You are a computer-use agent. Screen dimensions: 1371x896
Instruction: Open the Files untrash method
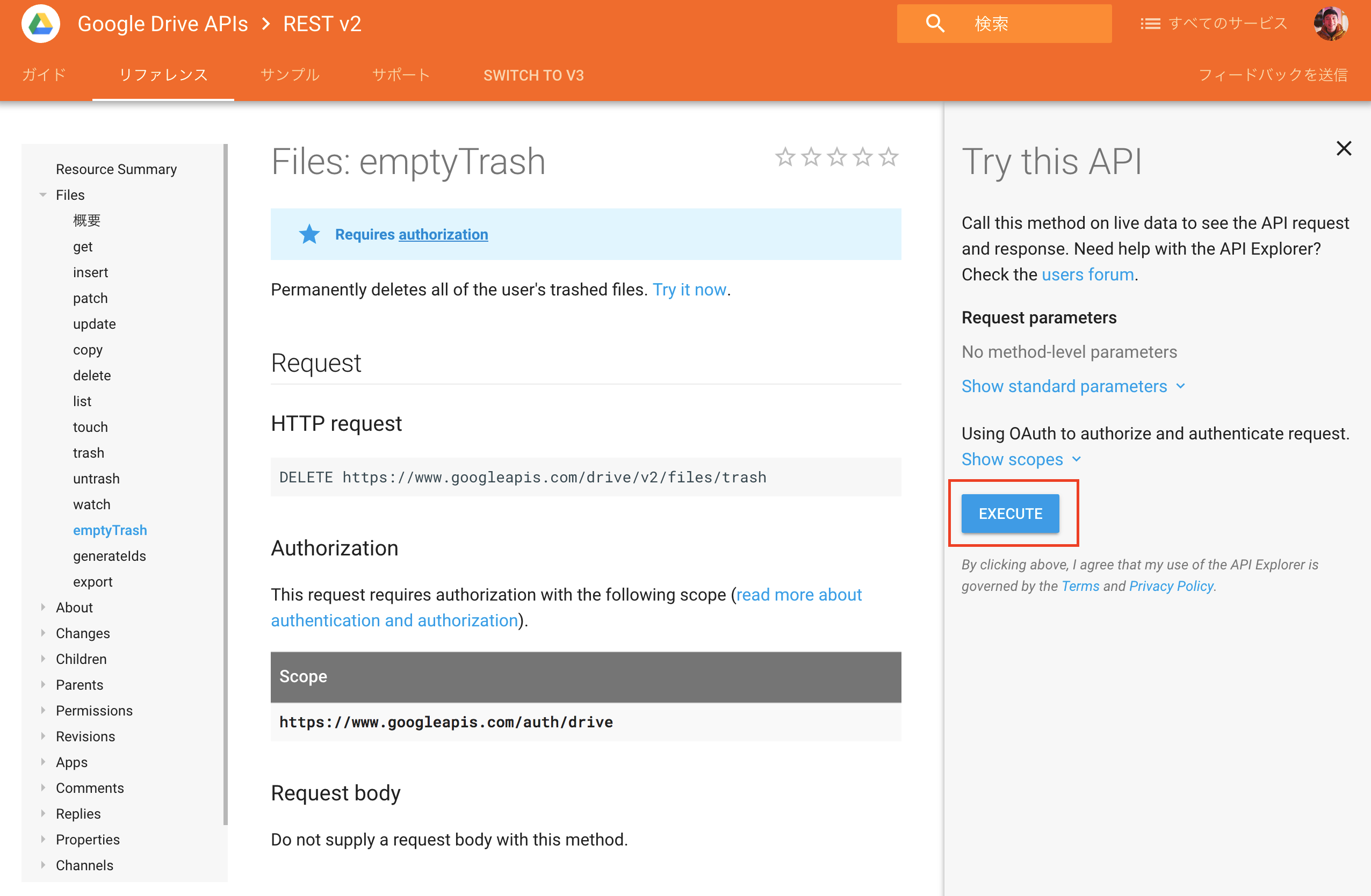(96, 479)
